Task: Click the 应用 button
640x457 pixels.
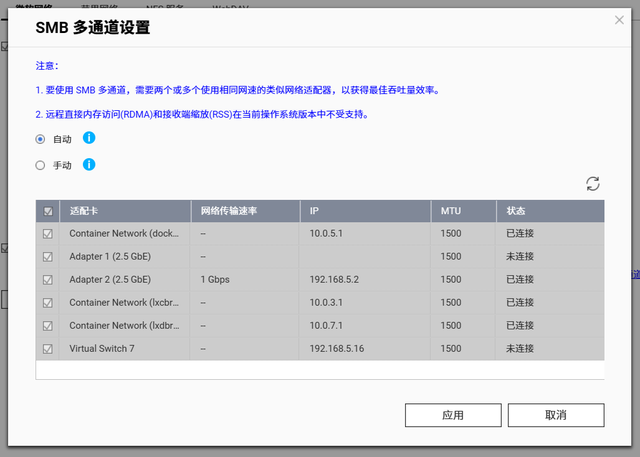Action: pos(453,415)
